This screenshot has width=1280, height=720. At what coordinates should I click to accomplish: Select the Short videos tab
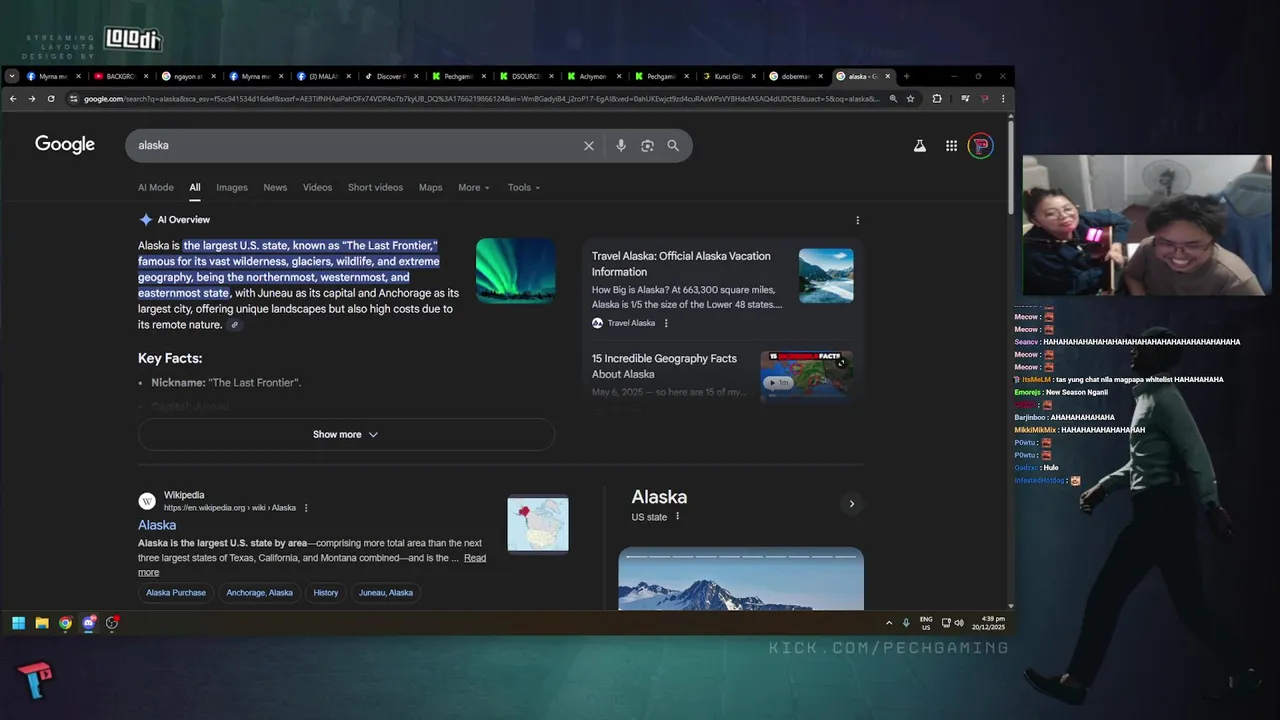point(375,188)
